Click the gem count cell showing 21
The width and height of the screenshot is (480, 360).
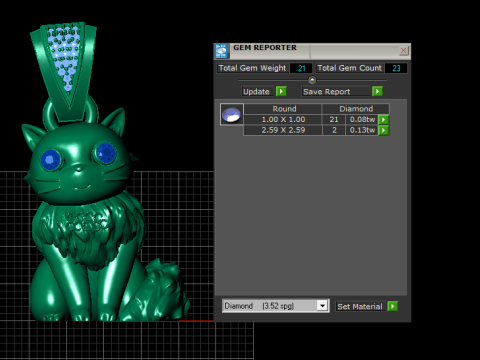tap(334, 119)
